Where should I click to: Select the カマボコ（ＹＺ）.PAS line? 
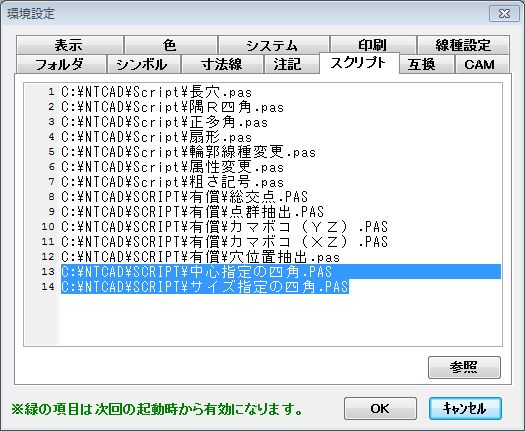pyautogui.click(x=224, y=227)
